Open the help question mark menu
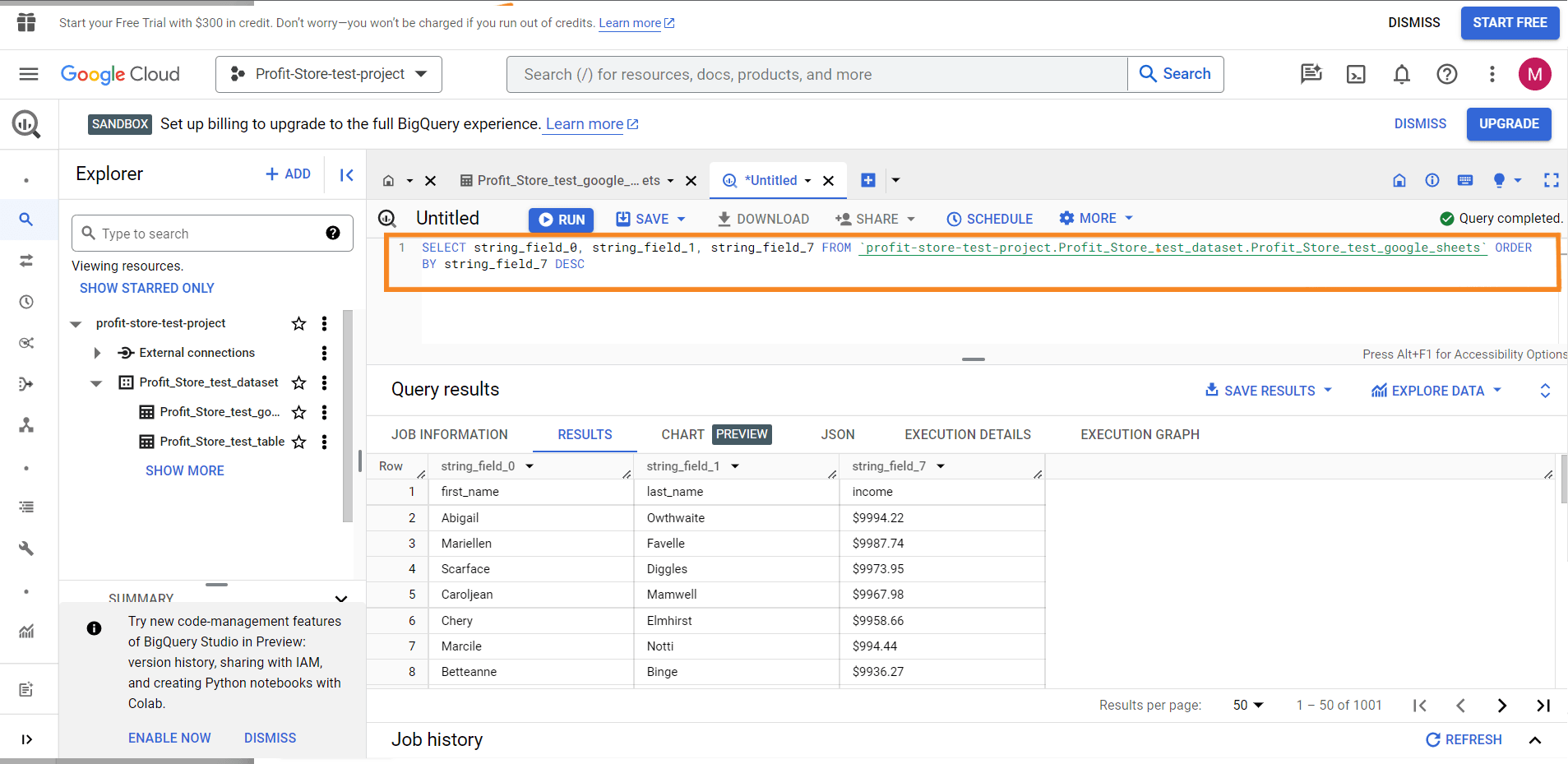 point(1447,74)
